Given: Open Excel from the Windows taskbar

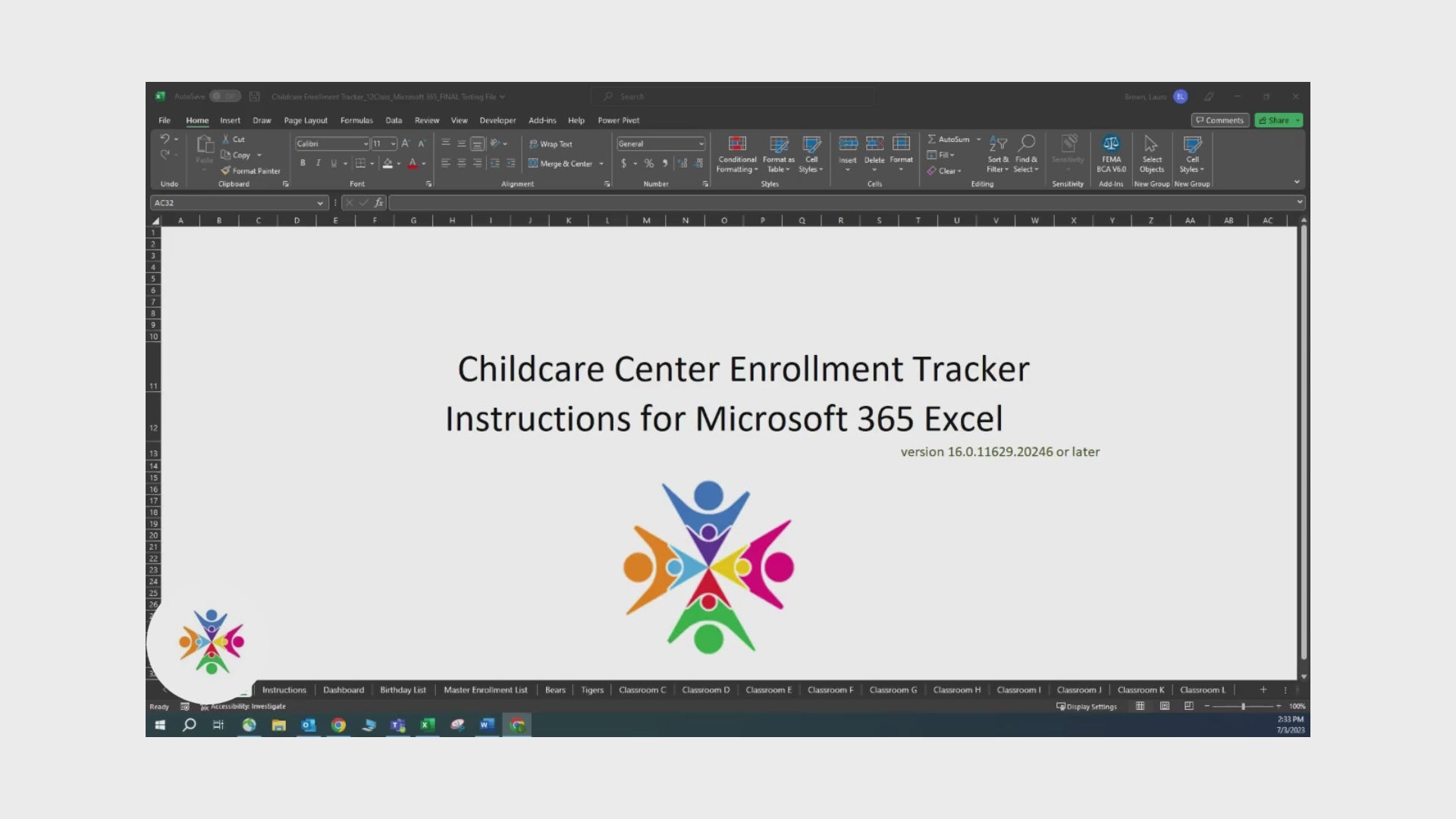Looking at the screenshot, I should click(427, 725).
